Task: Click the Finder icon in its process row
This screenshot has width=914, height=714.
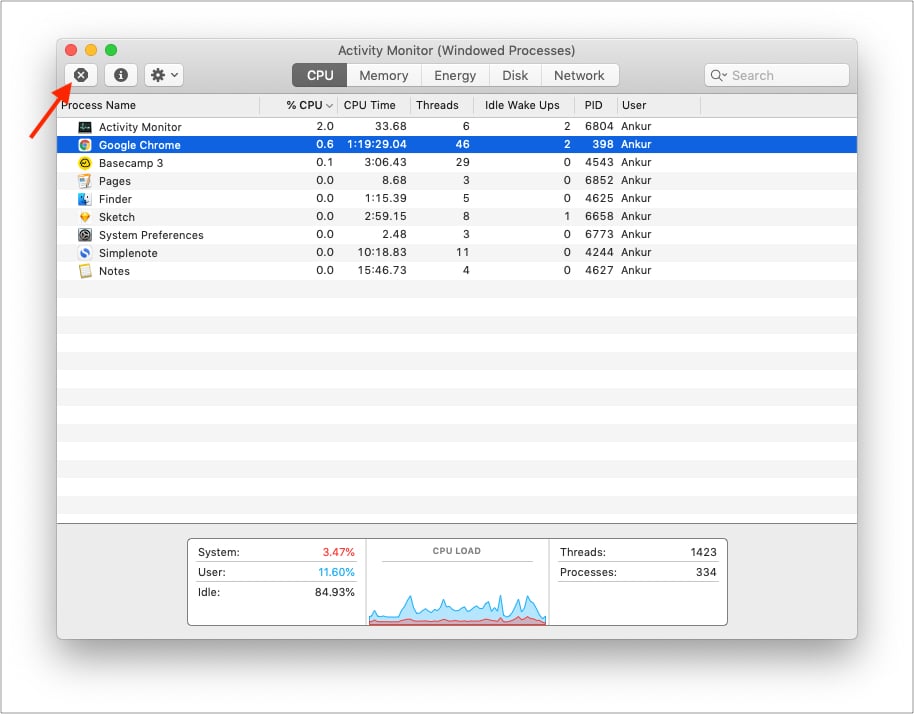Action: 86,198
